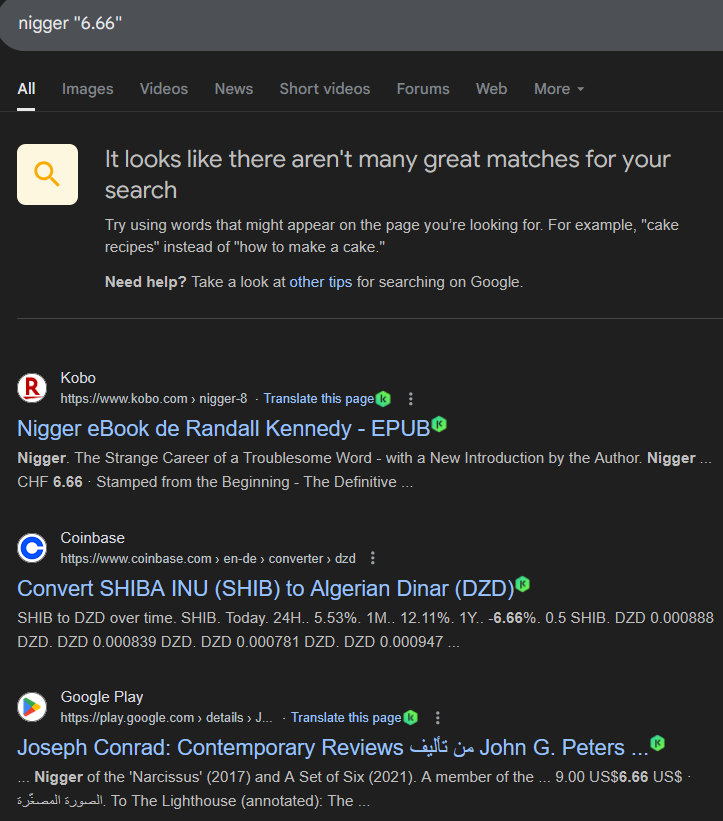
Task: Open the Short videos tab
Action: coord(325,89)
